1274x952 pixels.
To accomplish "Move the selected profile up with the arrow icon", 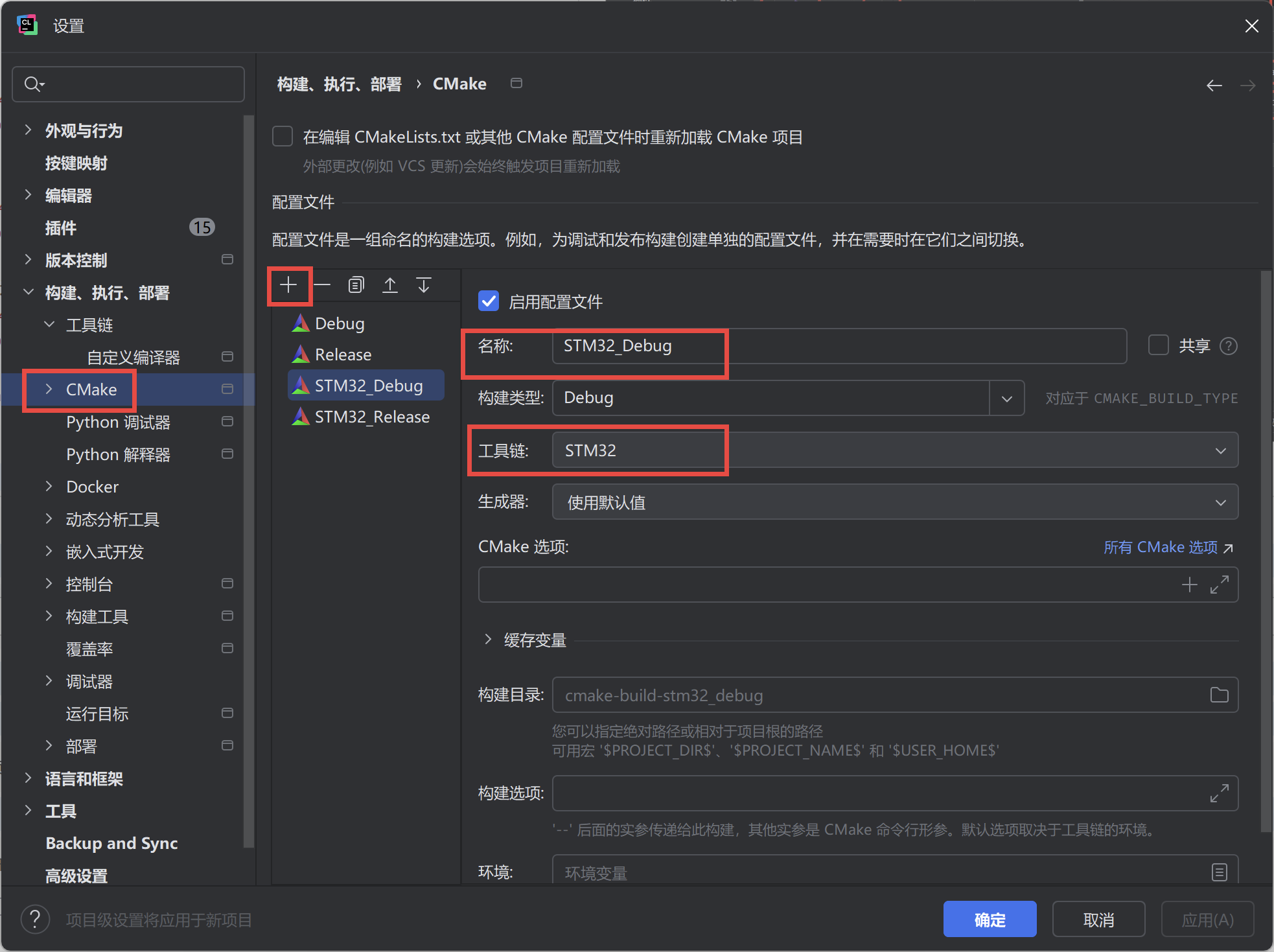I will pyautogui.click(x=389, y=284).
